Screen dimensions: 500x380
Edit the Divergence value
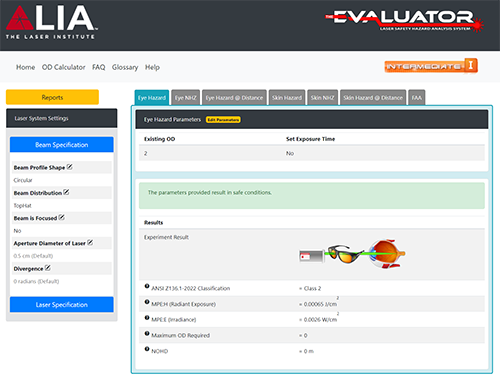point(48,268)
